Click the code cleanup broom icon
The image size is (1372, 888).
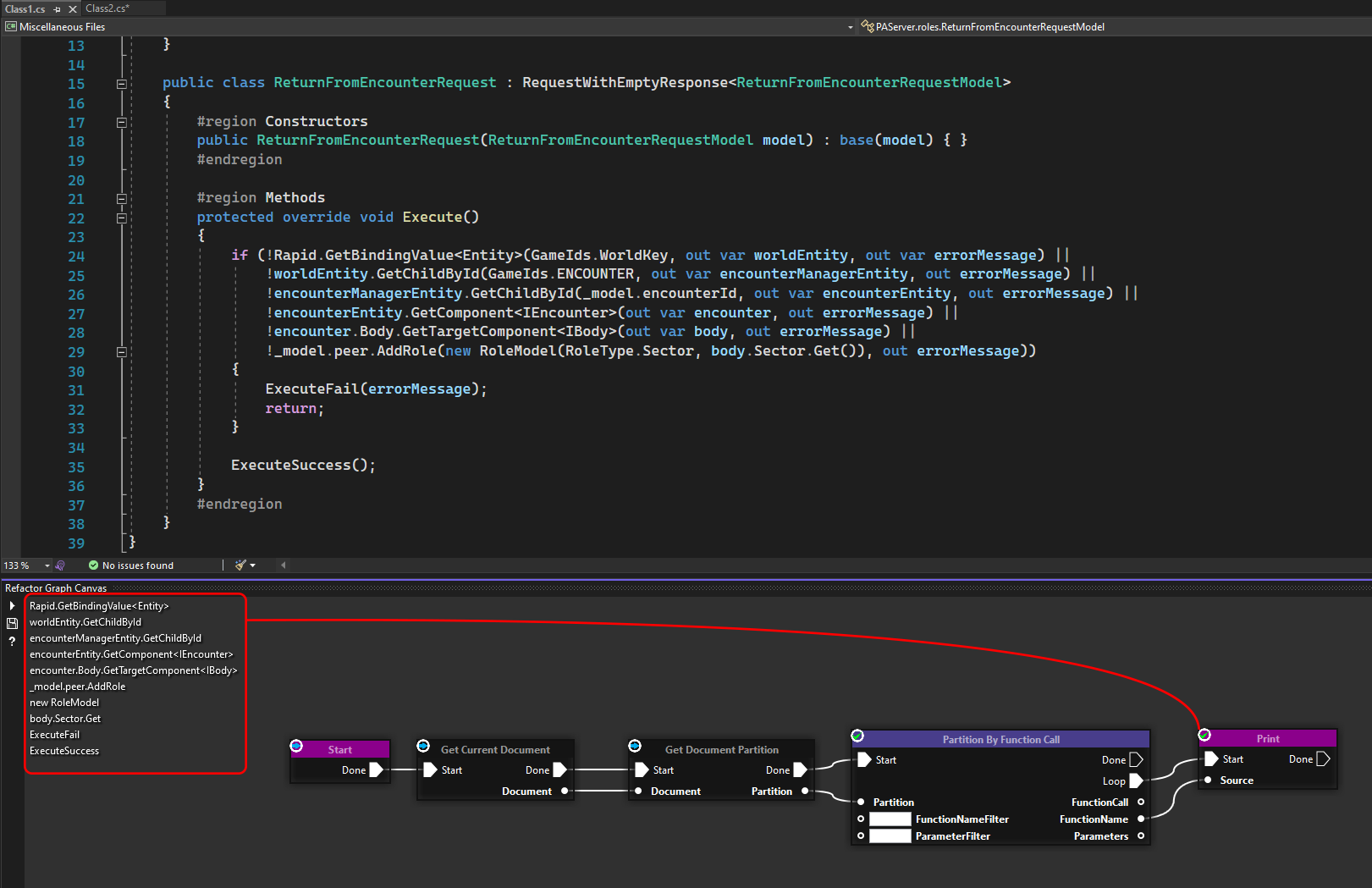pos(240,565)
